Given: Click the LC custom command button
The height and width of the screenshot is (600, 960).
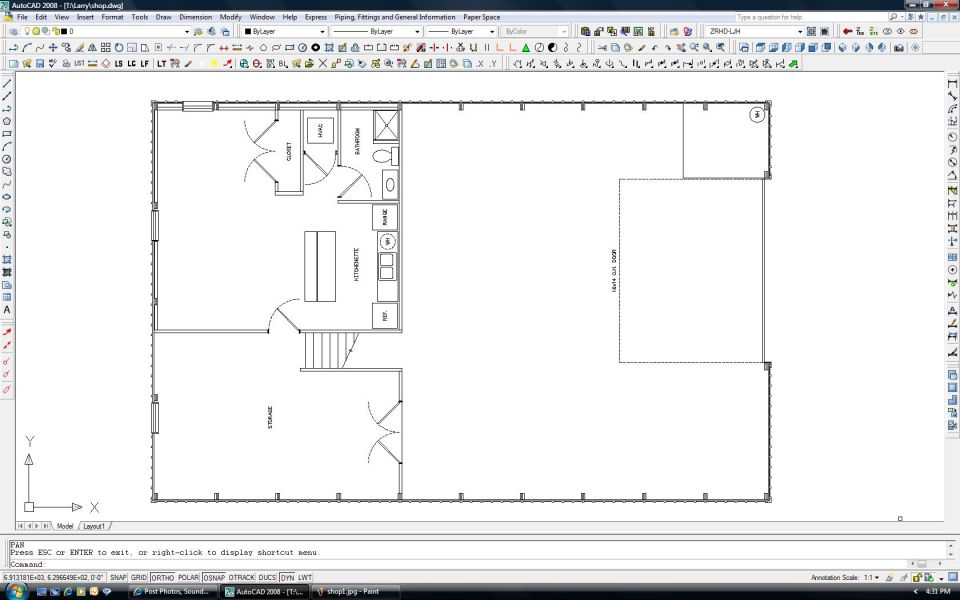Looking at the screenshot, I should [x=132, y=63].
